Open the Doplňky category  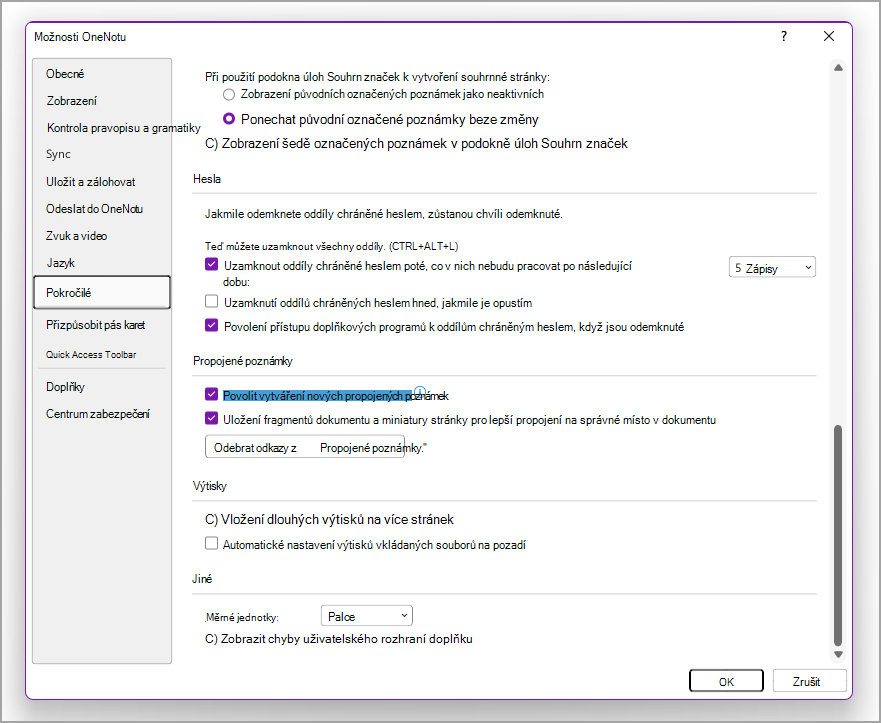65,387
